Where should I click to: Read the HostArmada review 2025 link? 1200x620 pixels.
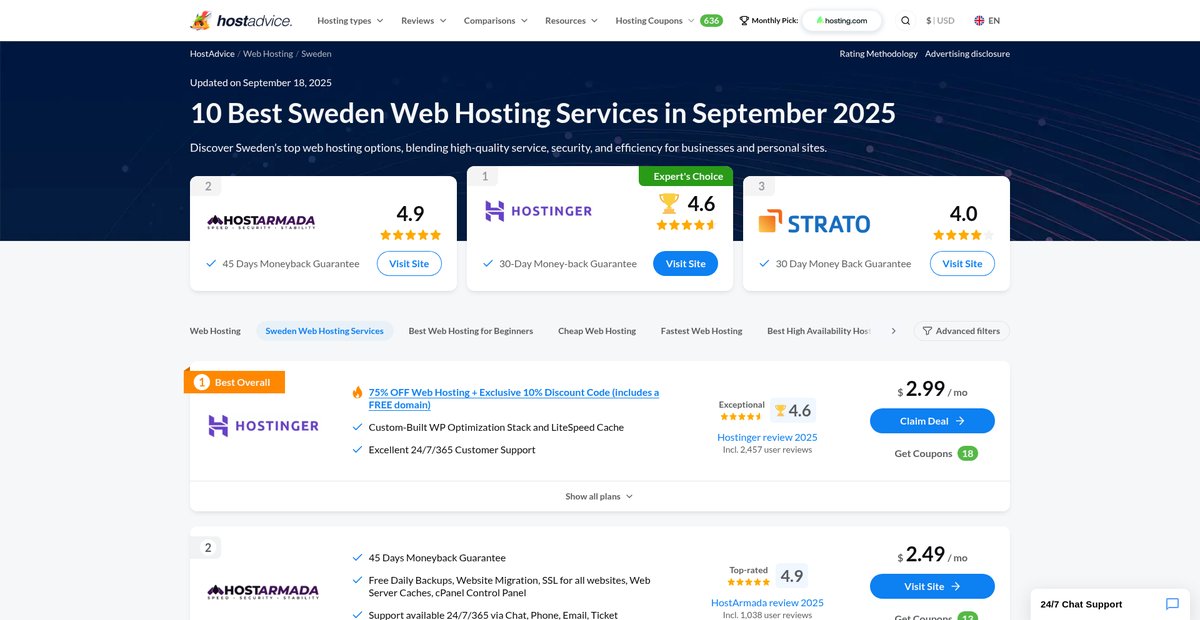click(x=767, y=603)
